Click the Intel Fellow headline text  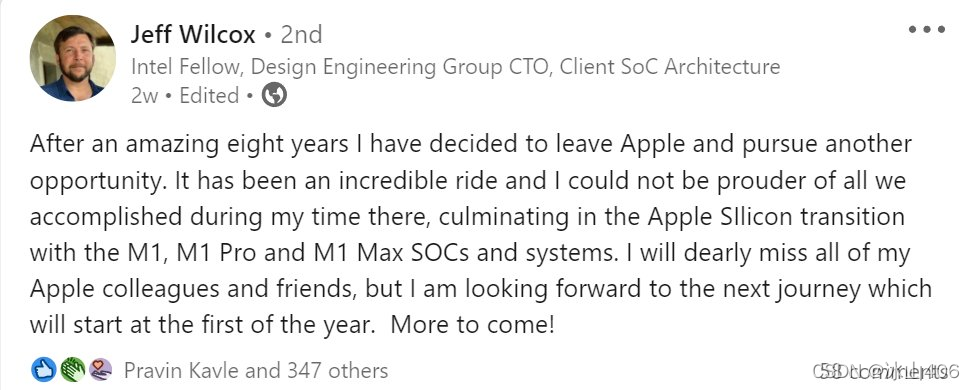click(x=187, y=67)
